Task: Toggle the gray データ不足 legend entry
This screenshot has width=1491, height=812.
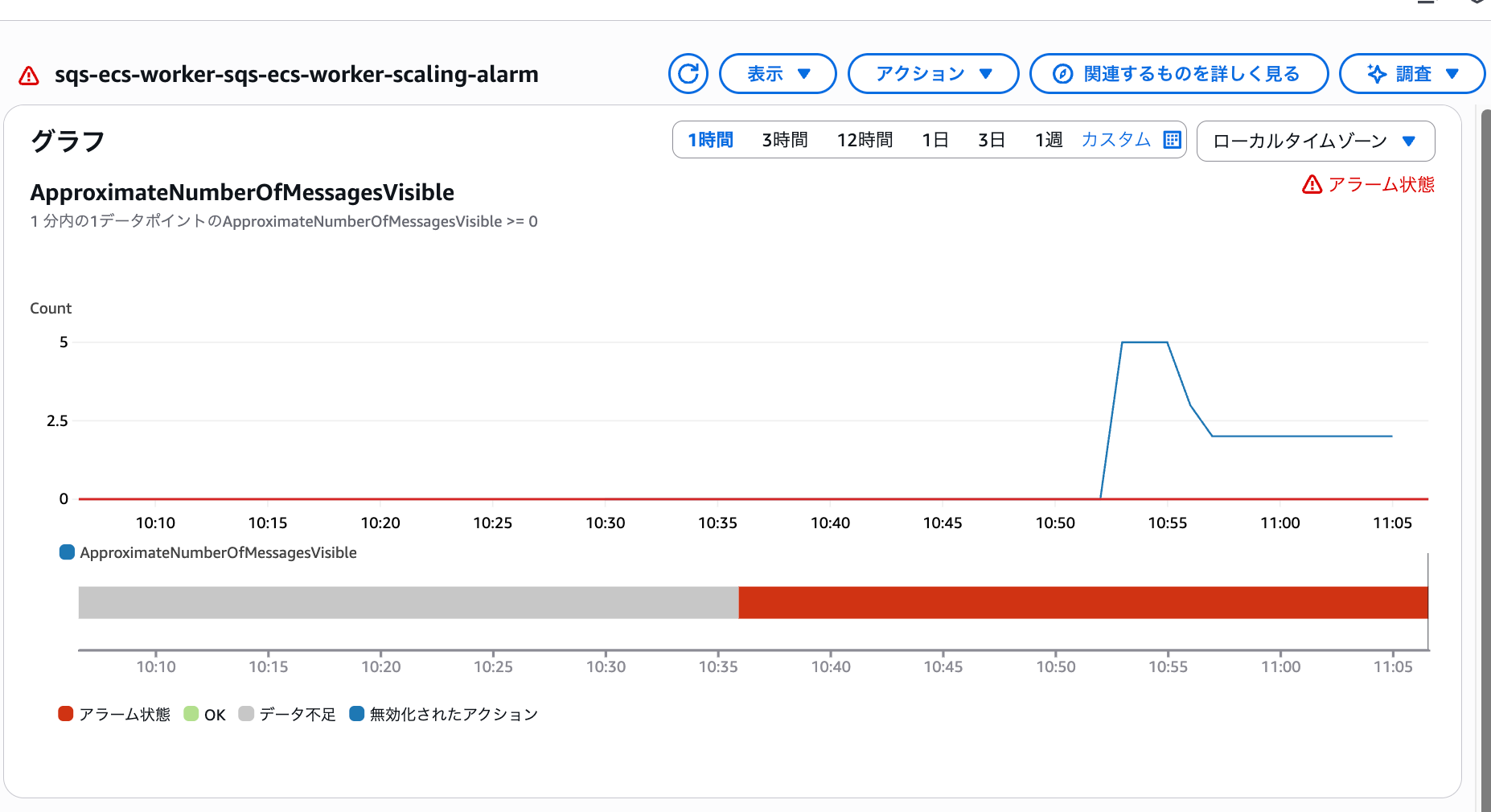Action: (246, 714)
